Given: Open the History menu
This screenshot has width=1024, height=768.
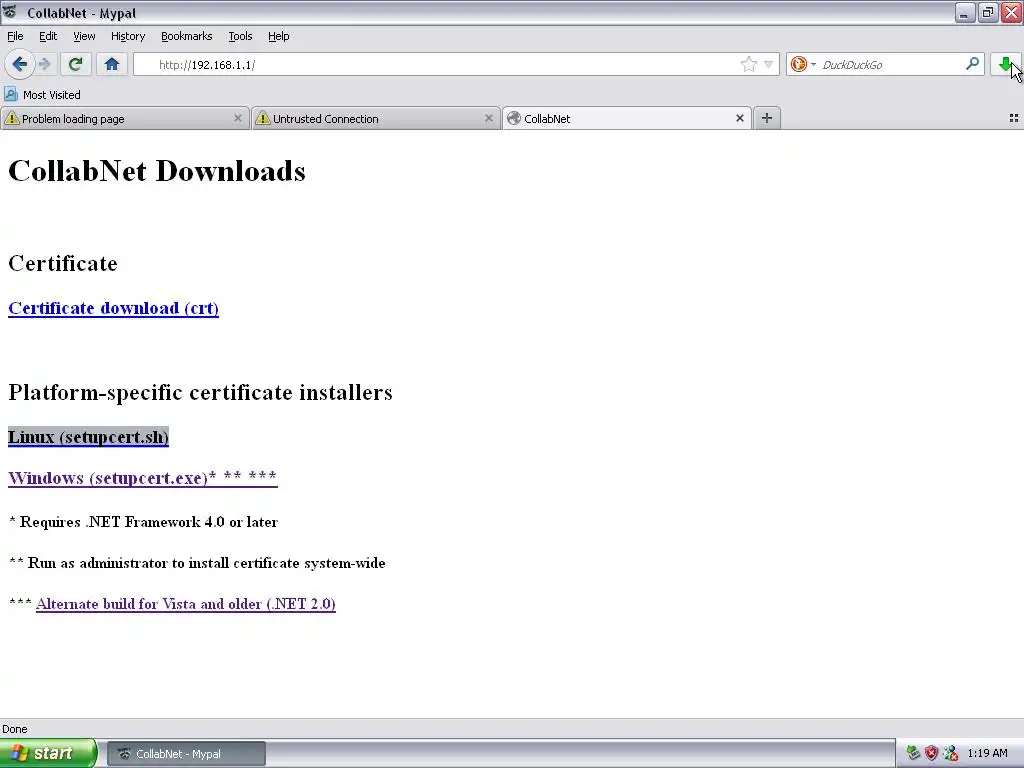Looking at the screenshot, I should (127, 36).
